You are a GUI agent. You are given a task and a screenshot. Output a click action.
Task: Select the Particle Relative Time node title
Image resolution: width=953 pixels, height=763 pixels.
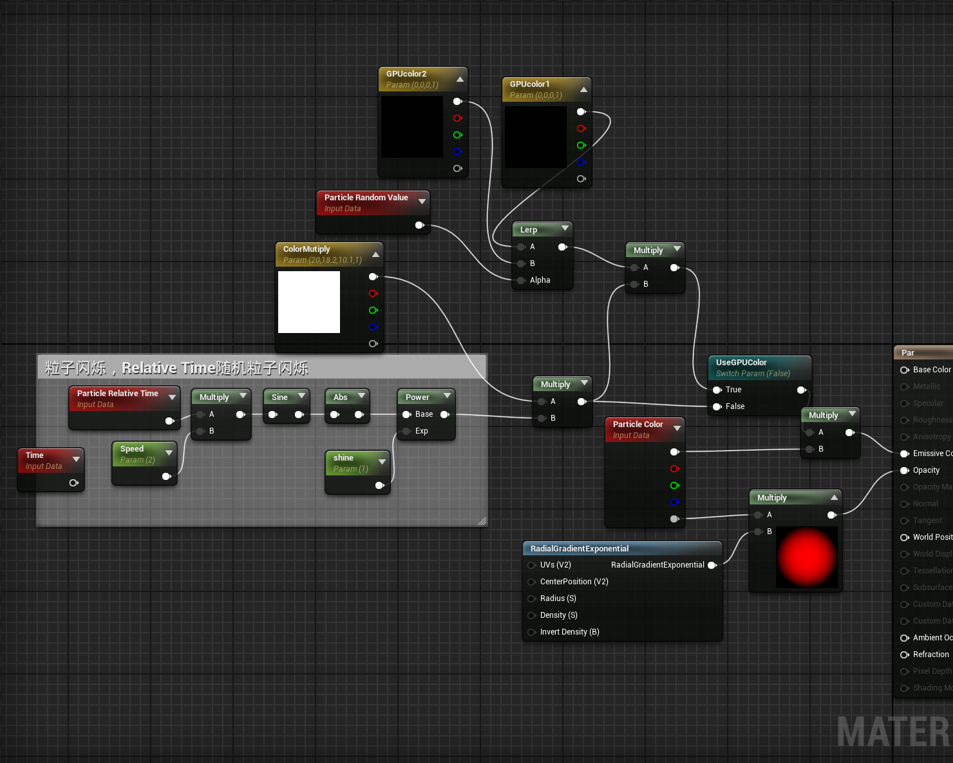[117, 393]
